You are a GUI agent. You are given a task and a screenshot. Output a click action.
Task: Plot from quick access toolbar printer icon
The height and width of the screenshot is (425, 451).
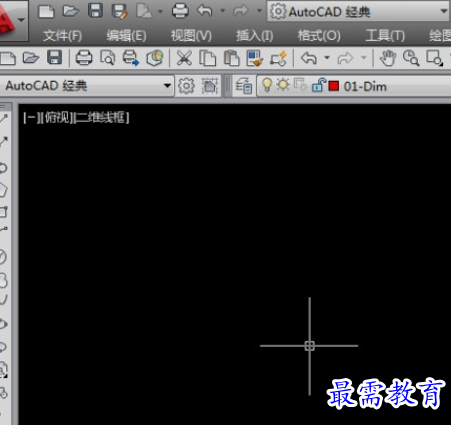click(180, 11)
